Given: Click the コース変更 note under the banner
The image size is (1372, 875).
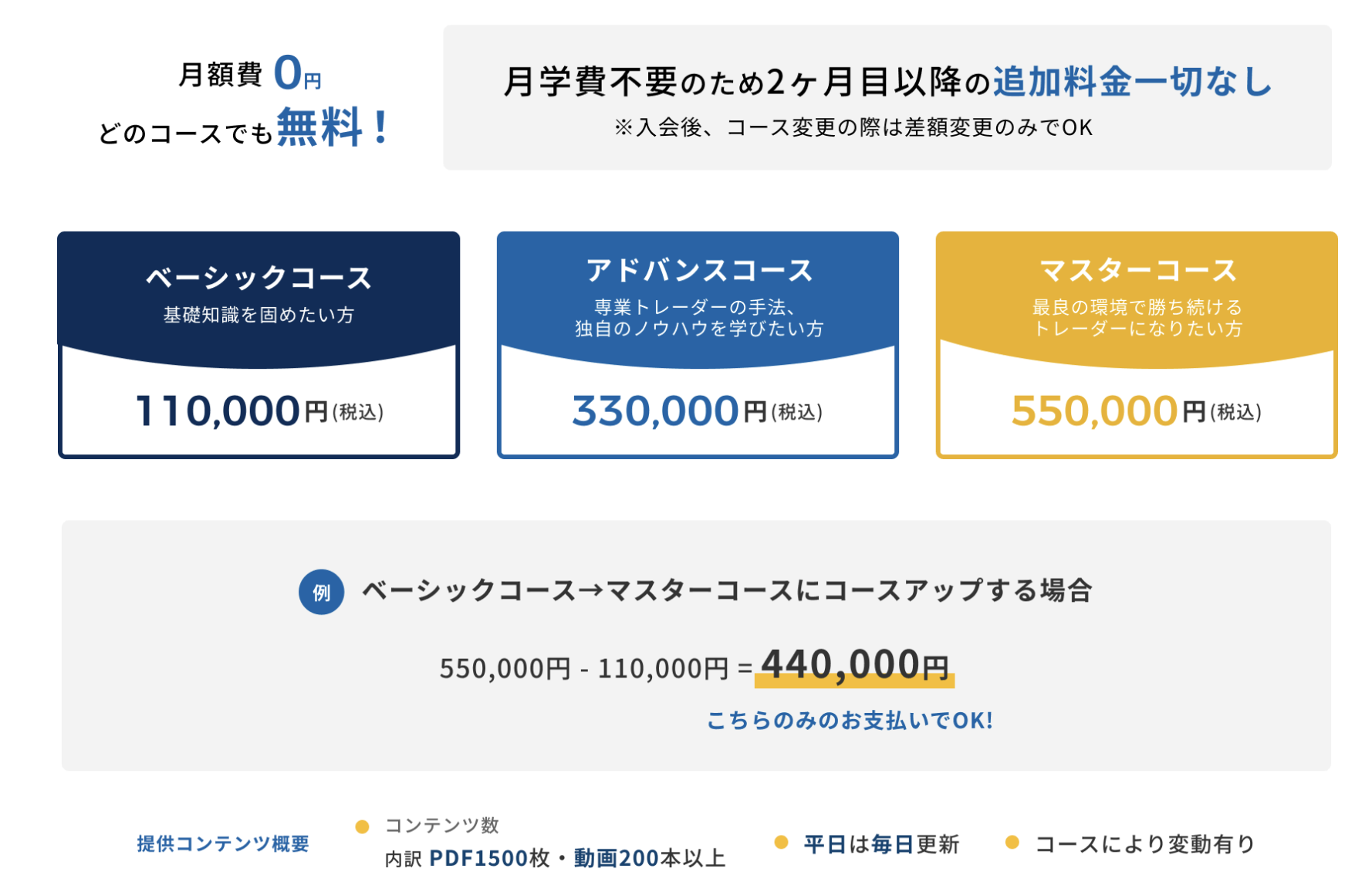Looking at the screenshot, I should click(x=853, y=127).
